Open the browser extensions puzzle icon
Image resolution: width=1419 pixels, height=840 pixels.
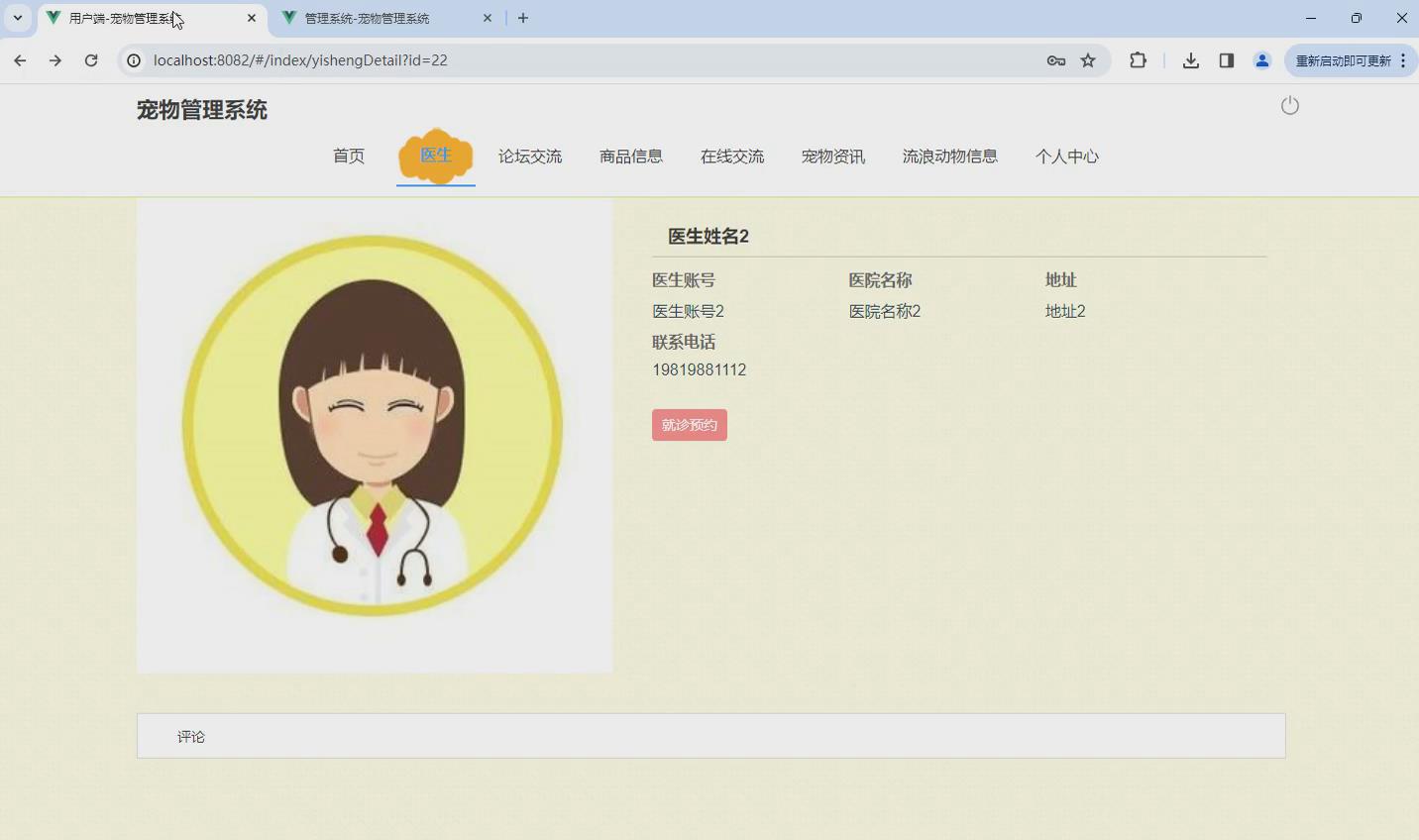pos(1138,60)
